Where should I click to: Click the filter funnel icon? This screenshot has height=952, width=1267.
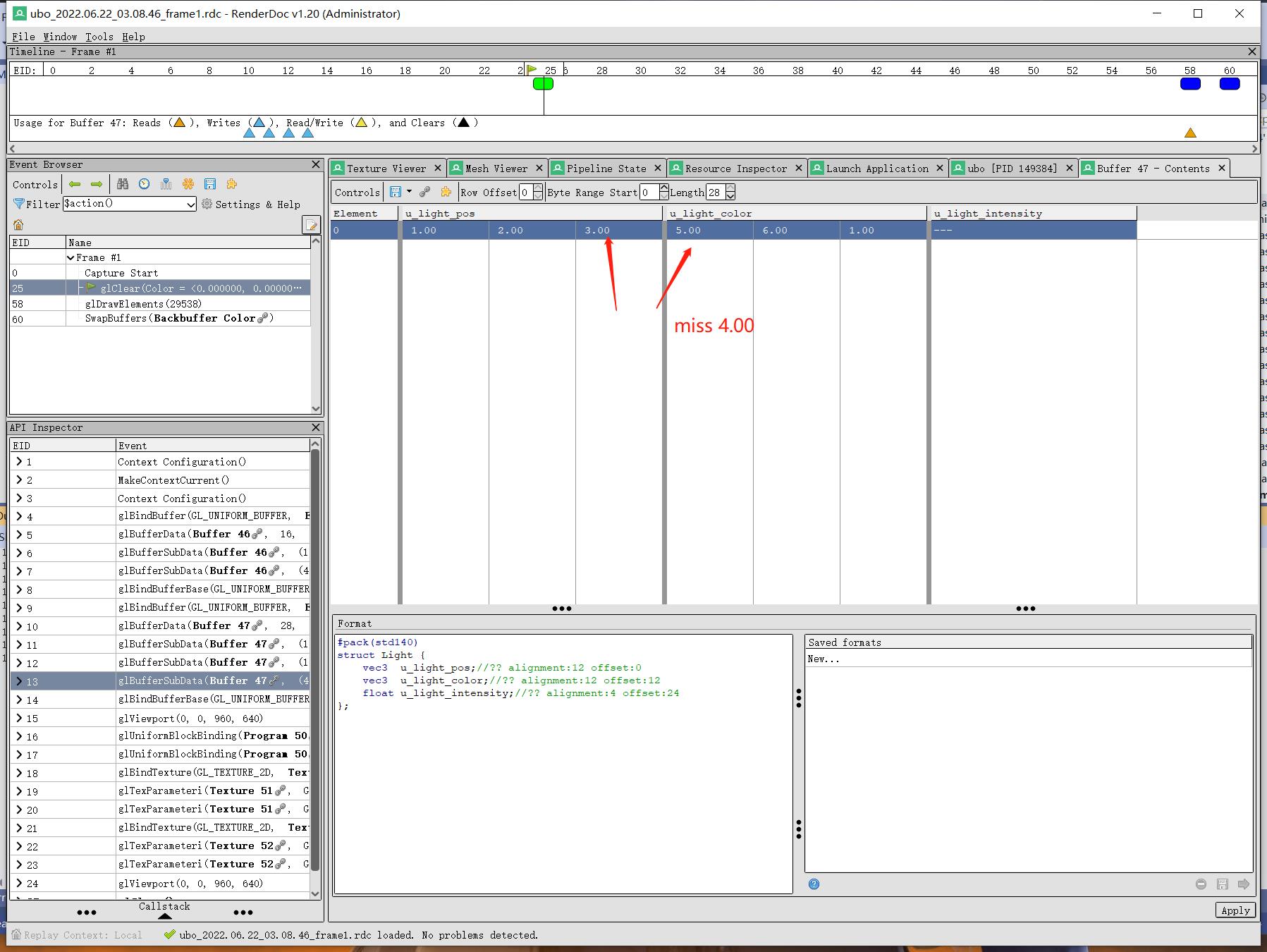click(19, 204)
